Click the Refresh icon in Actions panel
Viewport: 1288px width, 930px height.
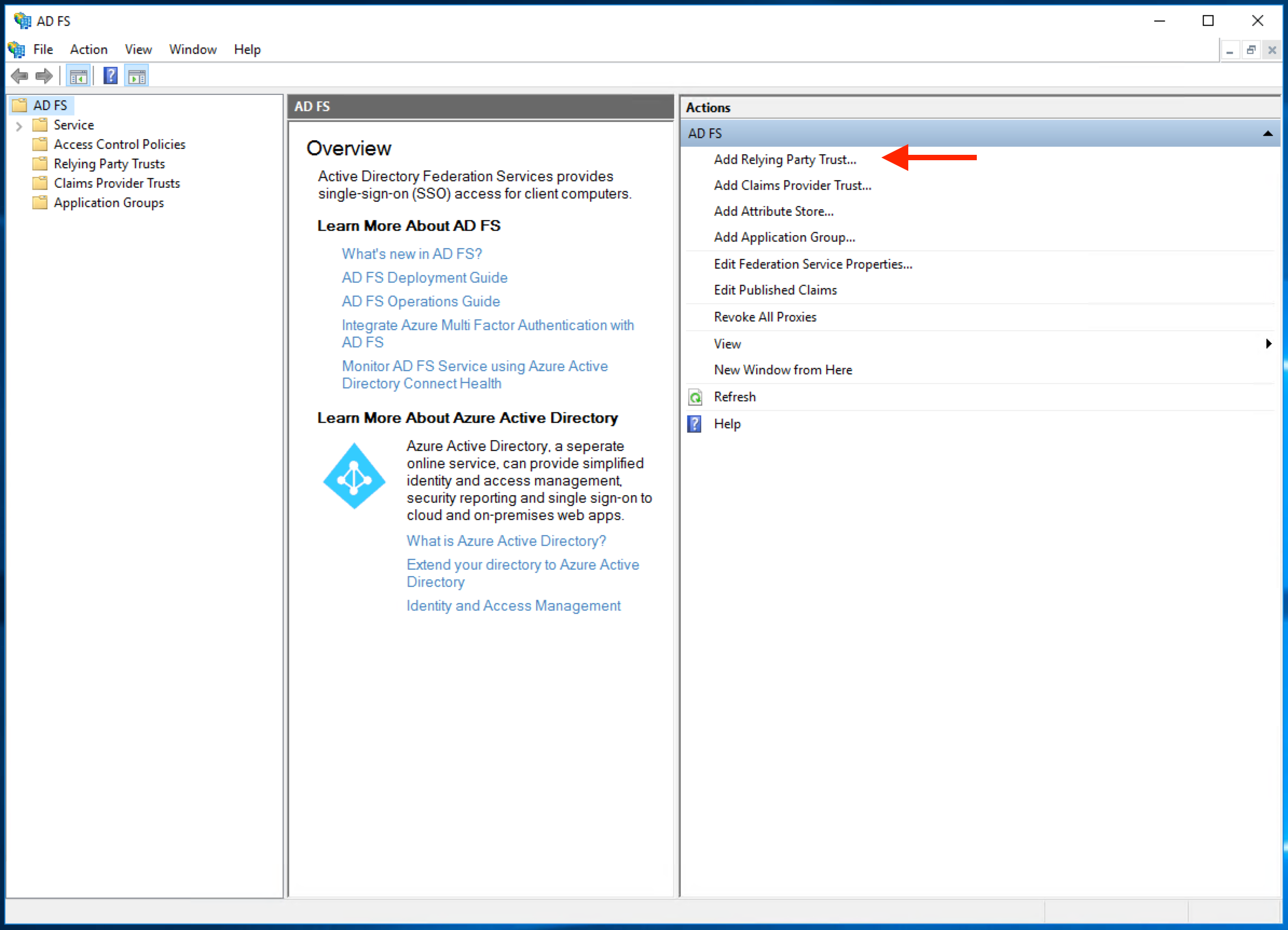(x=695, y=397)
